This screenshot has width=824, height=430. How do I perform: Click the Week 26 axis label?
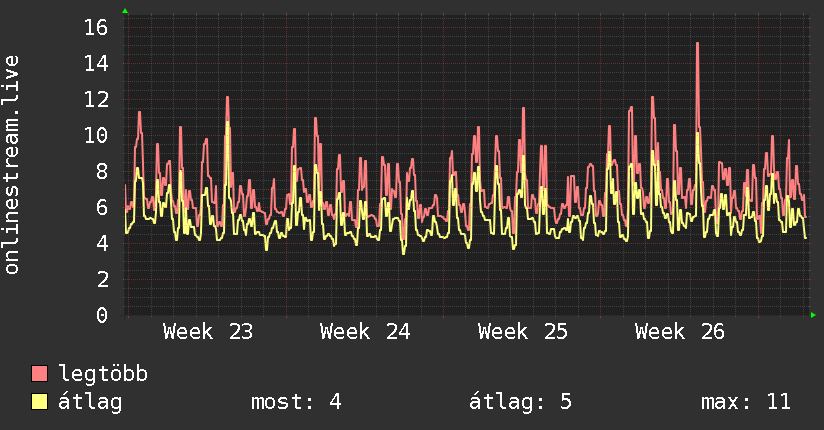coord(679,332)
